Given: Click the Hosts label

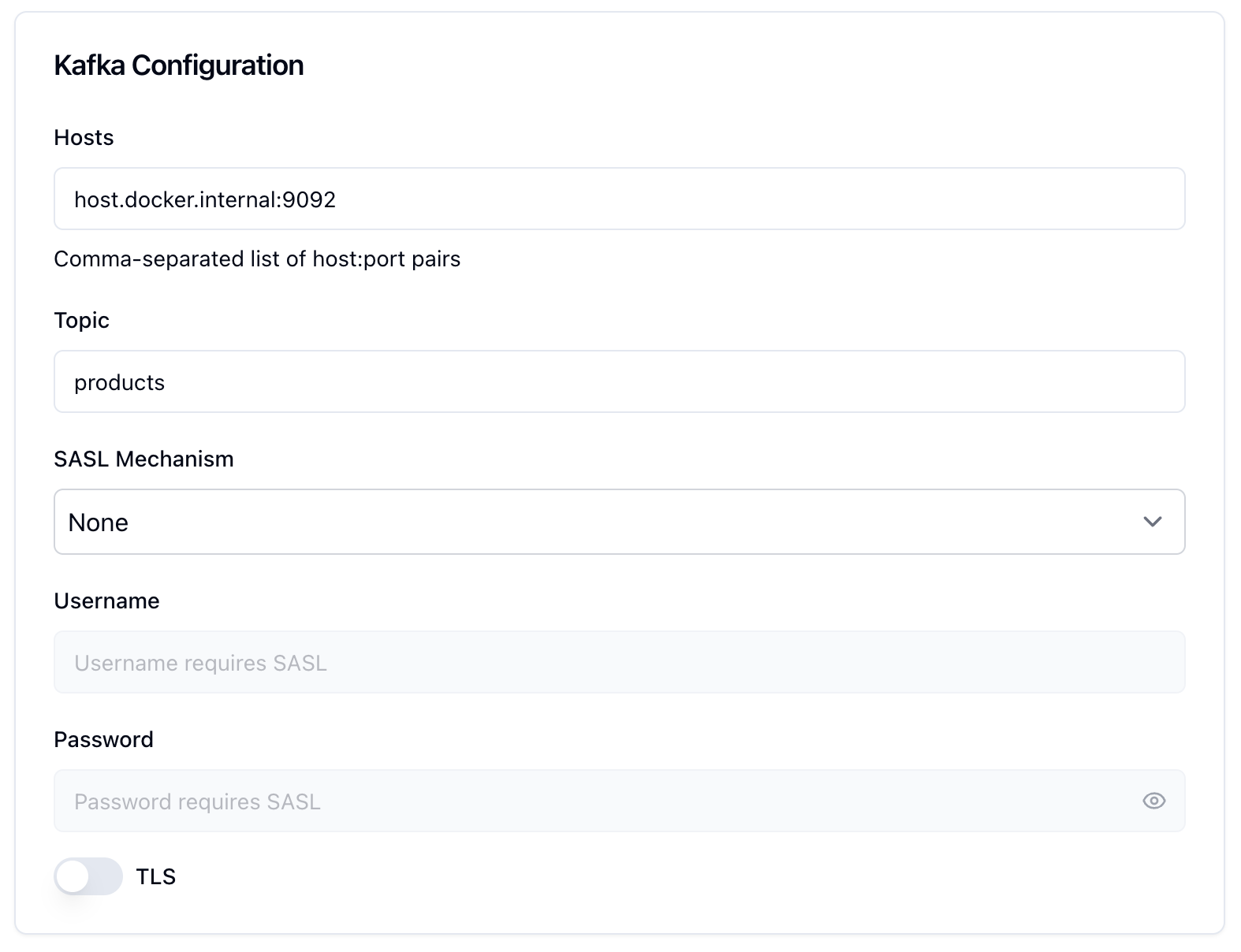Looking at the screenshot, I should [x=83, y=137].
